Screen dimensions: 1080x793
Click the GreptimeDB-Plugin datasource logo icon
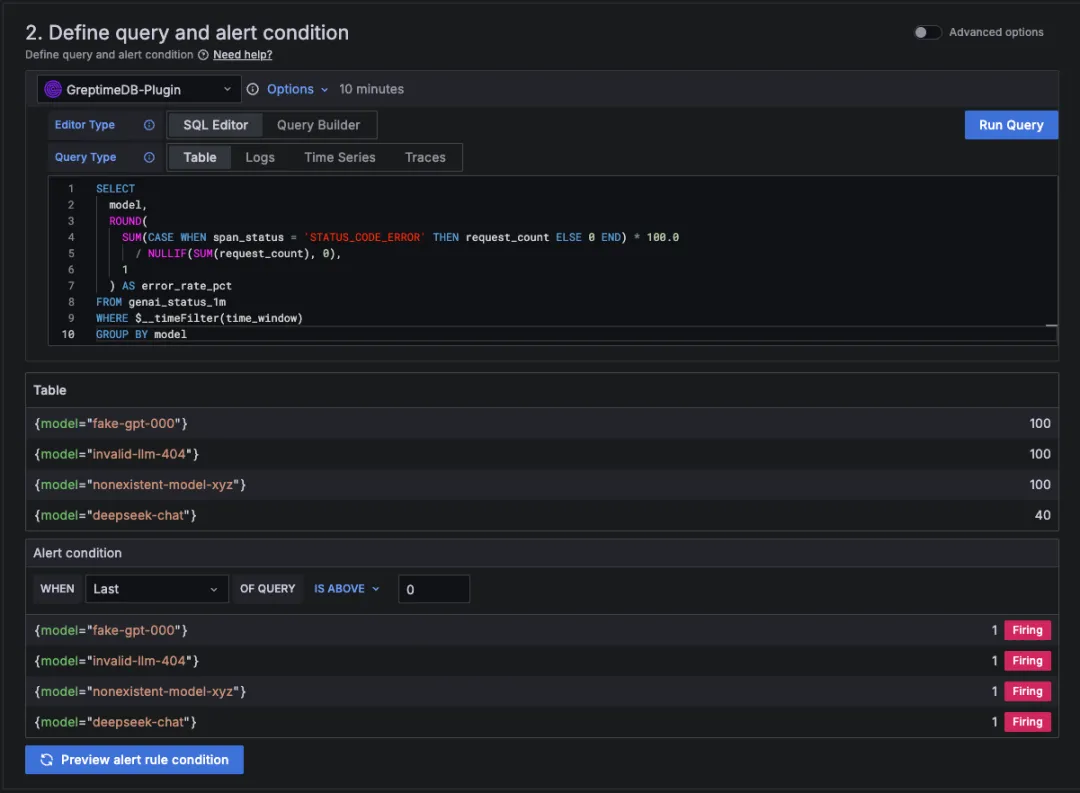(53, 90)
